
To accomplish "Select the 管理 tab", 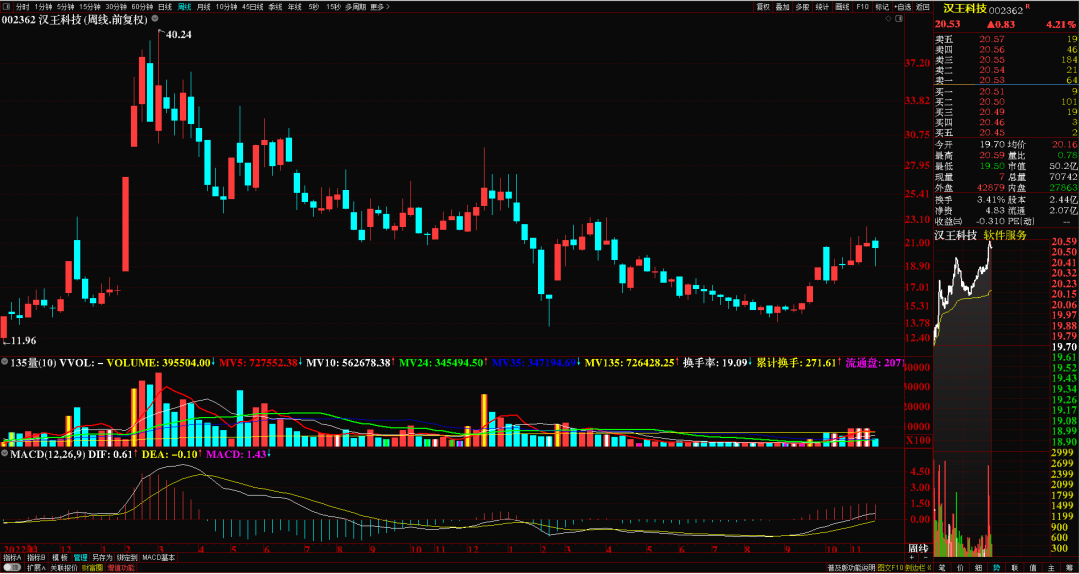I will 81,557.
